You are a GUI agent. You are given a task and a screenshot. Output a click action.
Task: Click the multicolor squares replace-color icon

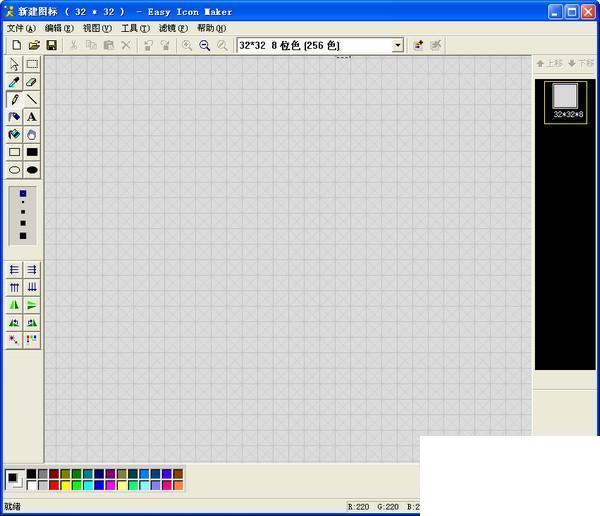[x=32, y=340]
